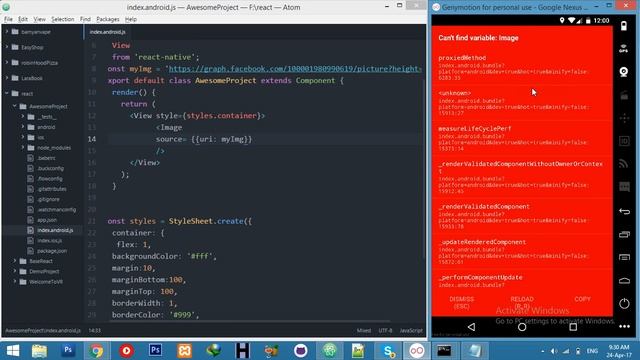Click the Genymotion menu side icon
This screenshot has width=640, height=360.
tap(624, 257)
